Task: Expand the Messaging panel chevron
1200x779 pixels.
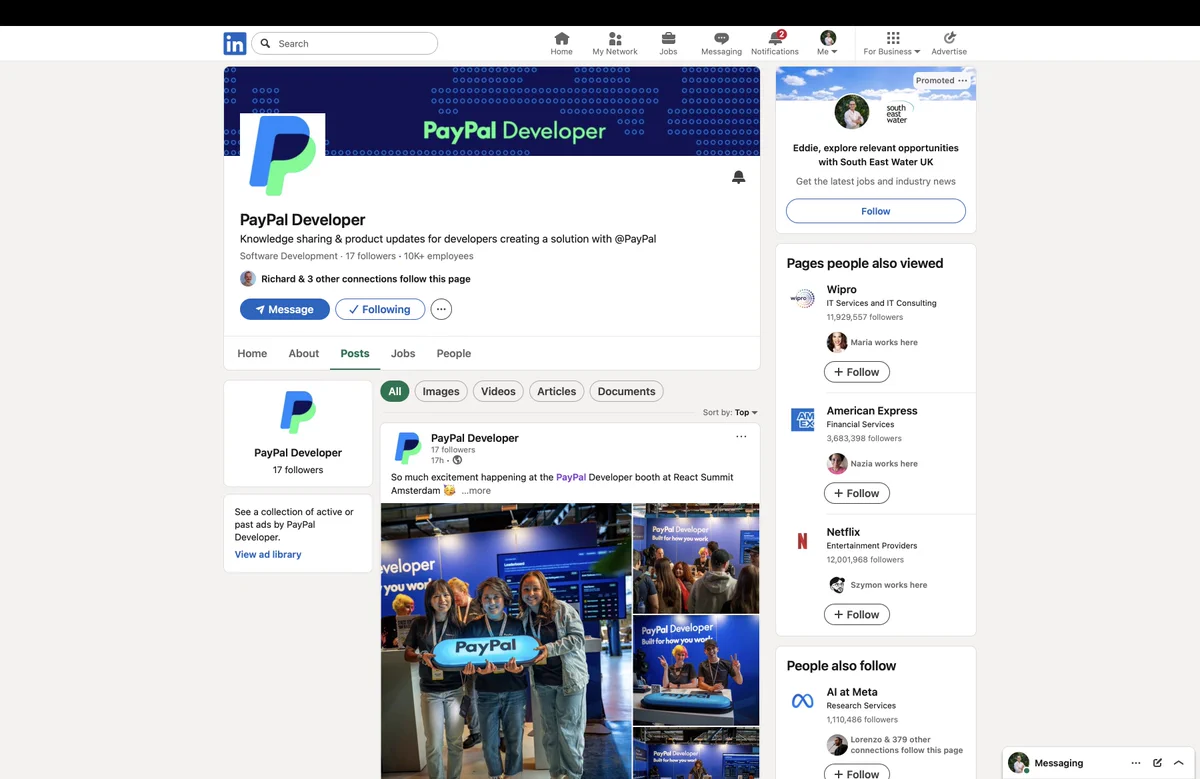Action: pos(1179,763)
